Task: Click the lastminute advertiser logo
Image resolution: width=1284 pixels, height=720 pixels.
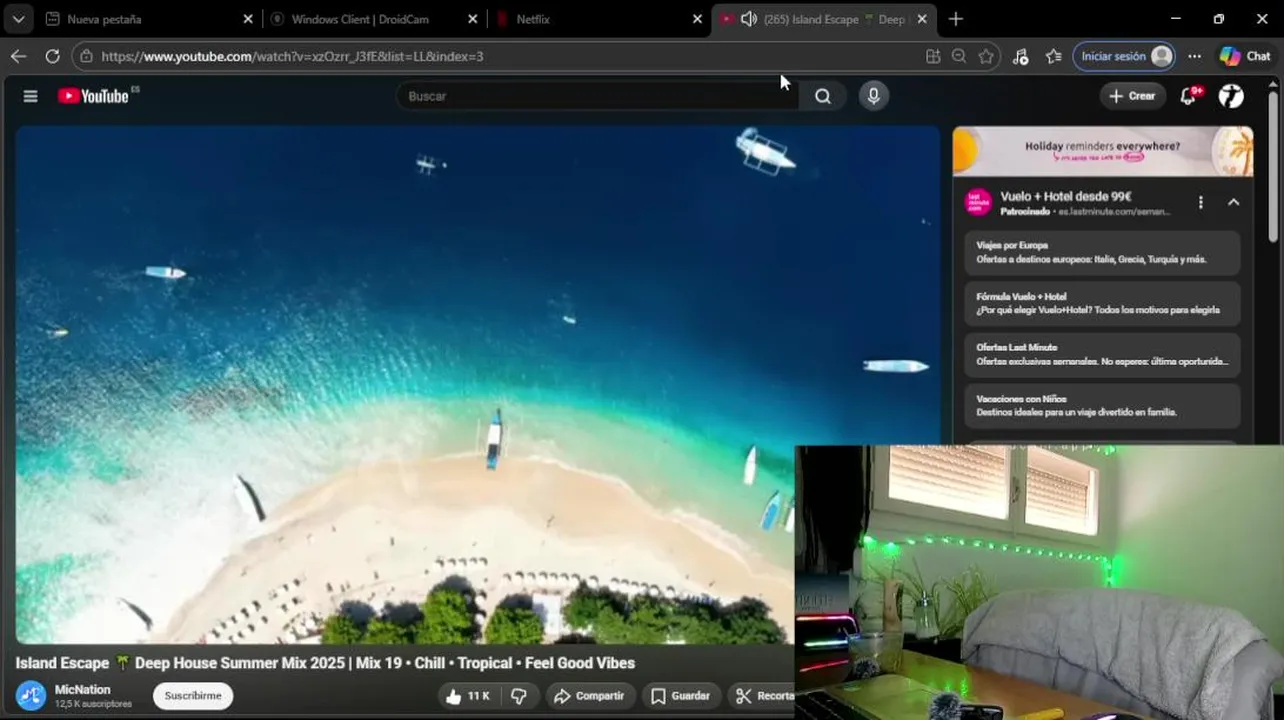Action: (978, 203)
